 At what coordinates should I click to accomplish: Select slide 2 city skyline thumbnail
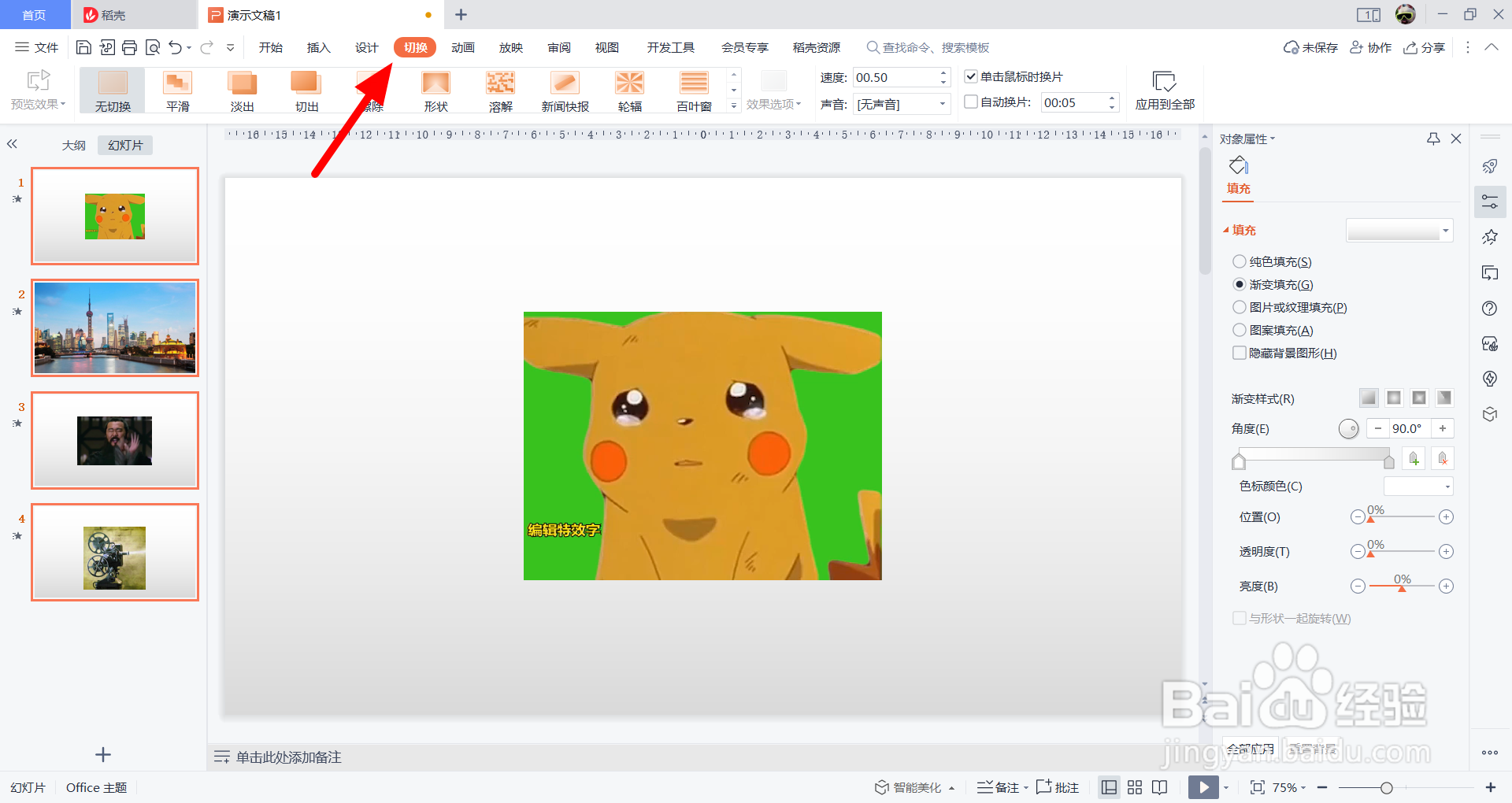click(115, 327)
